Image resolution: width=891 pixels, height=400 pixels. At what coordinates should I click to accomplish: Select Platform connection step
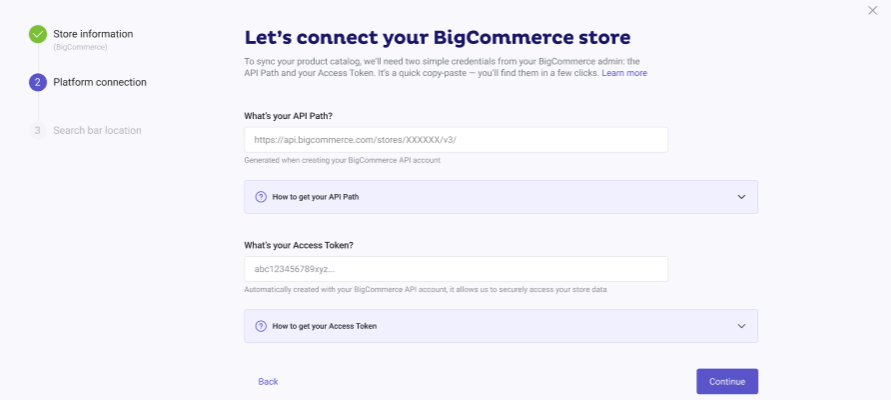(x=100, y=82)
